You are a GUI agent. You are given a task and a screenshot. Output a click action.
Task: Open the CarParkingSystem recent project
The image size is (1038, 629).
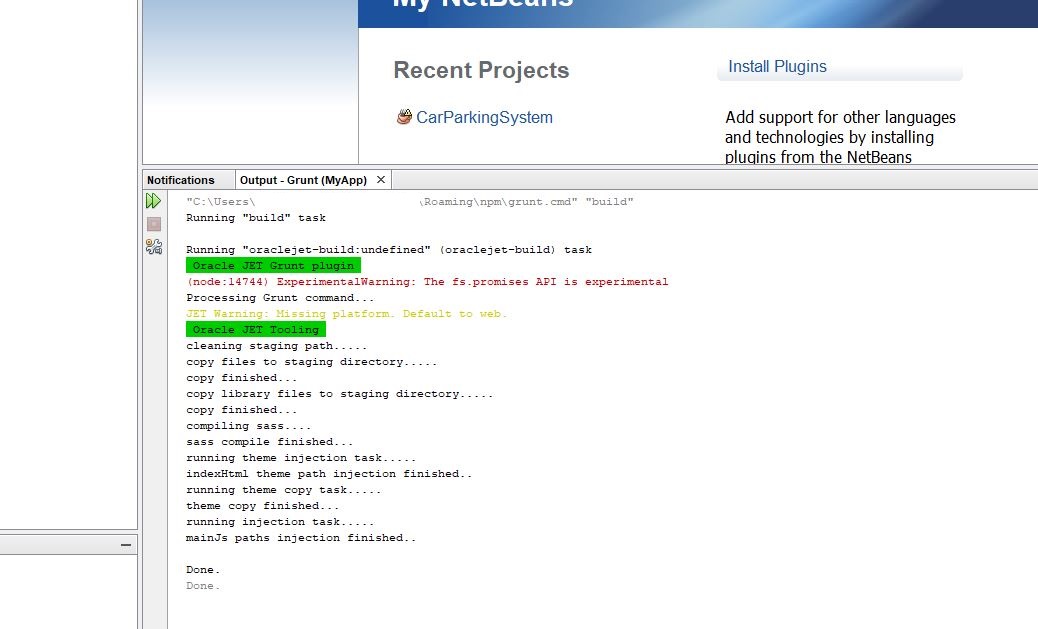484,117
